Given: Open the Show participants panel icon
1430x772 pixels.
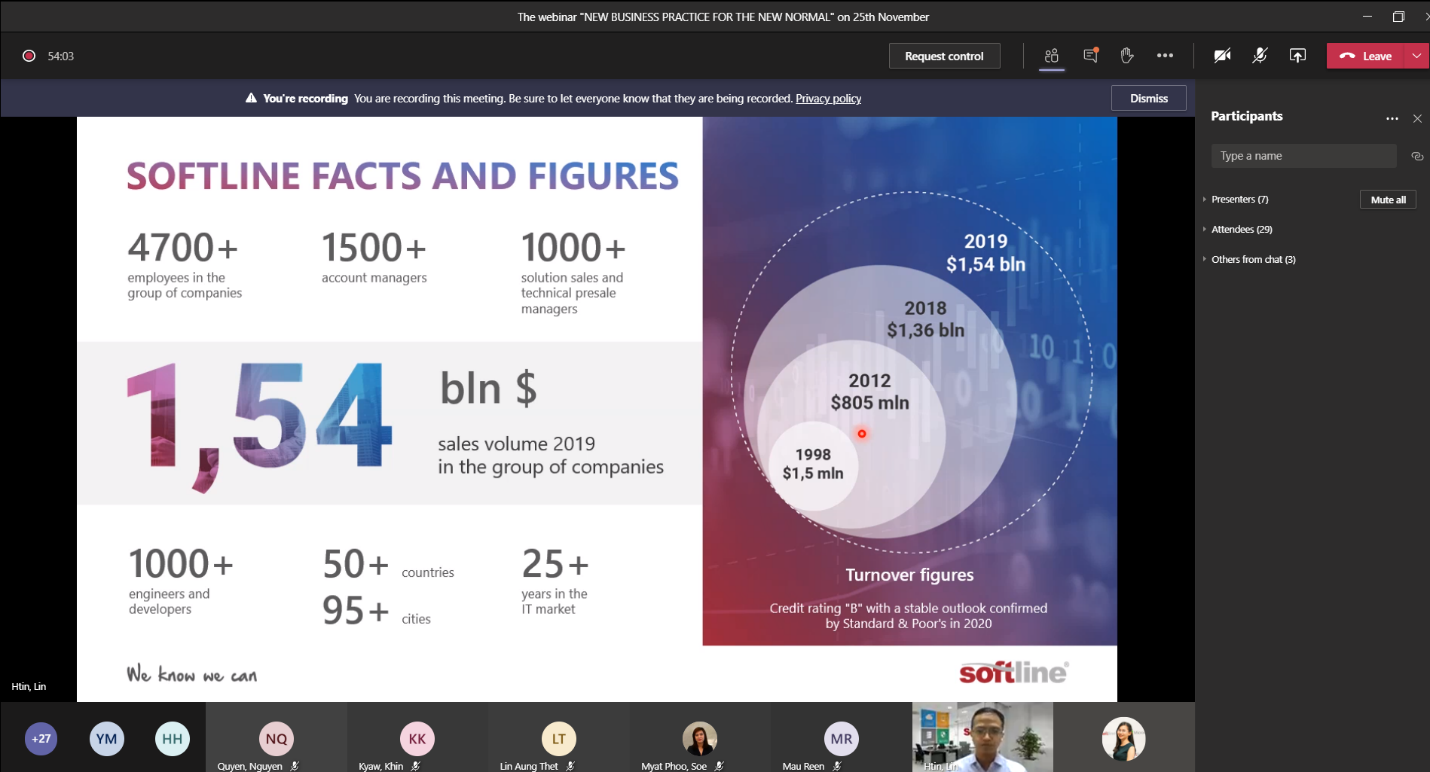Looking at the screenshot, I should pos(1051,56).
